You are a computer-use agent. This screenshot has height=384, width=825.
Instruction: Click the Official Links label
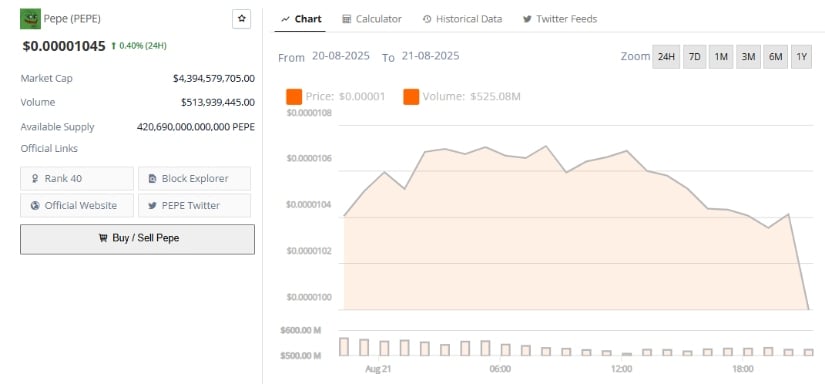click(x=49, y=149)
